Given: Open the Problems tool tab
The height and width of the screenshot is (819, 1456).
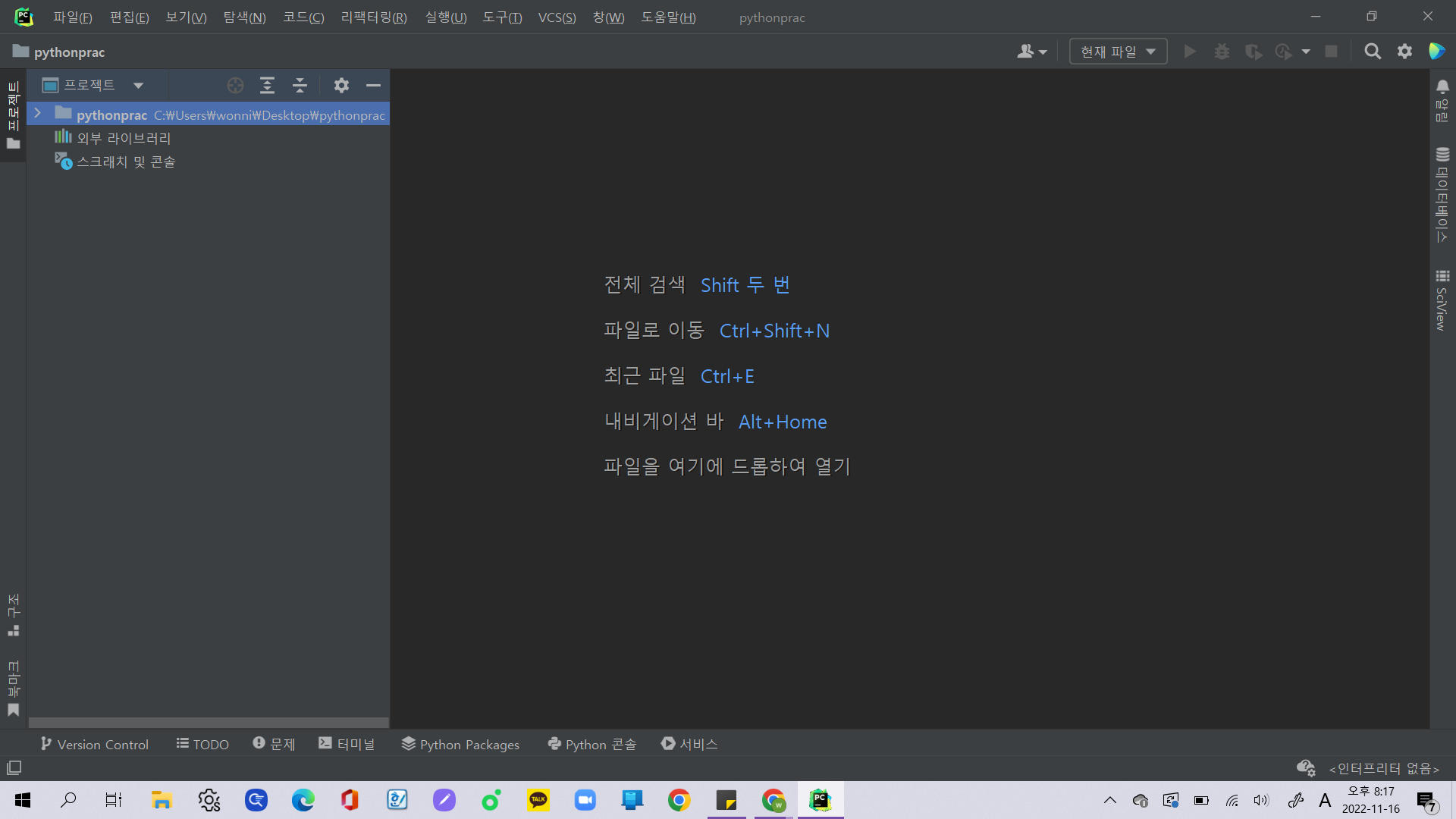Looking at the screenshot, I should 274,744.
